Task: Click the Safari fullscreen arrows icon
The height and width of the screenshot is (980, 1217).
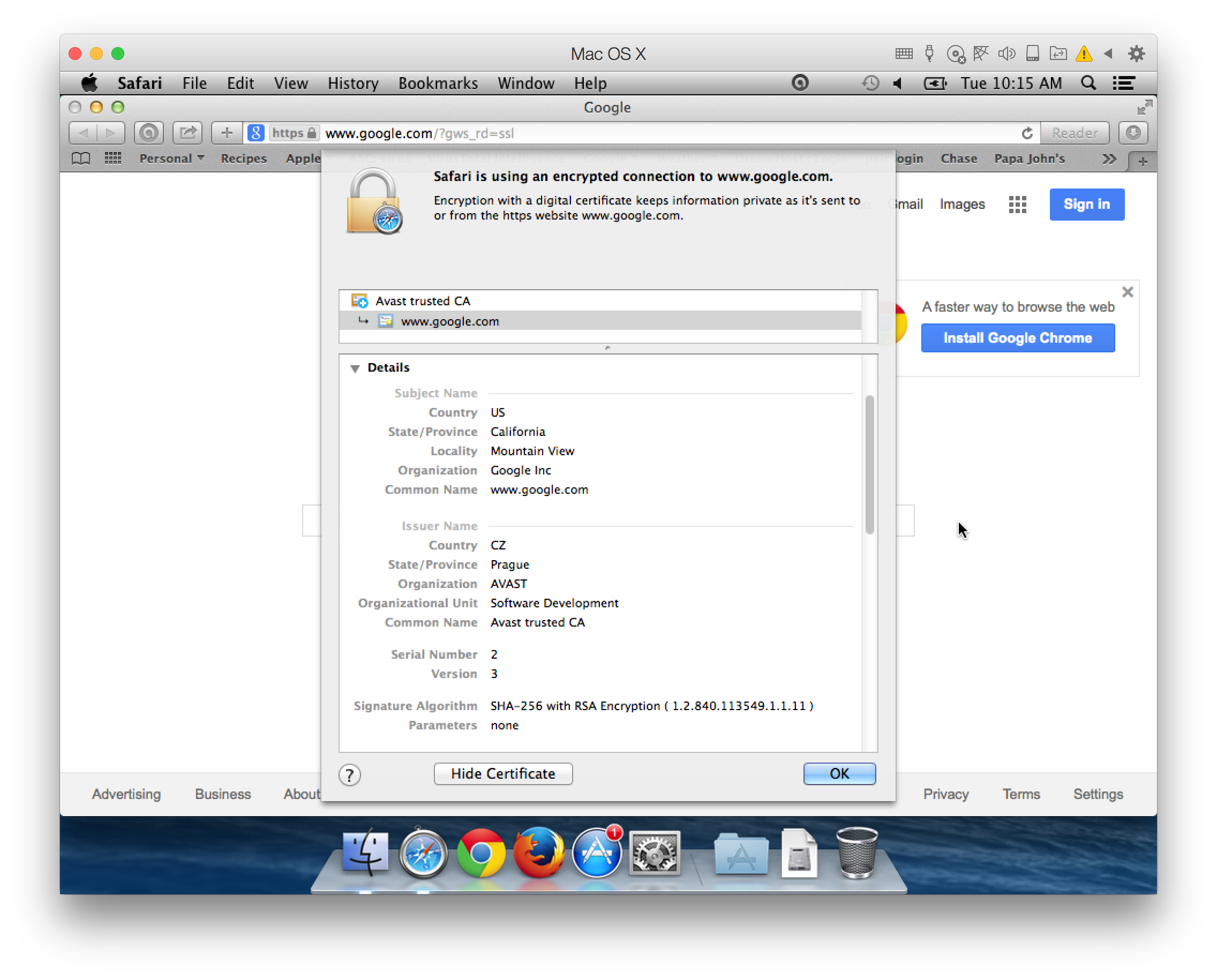Action: (1144, 107)
